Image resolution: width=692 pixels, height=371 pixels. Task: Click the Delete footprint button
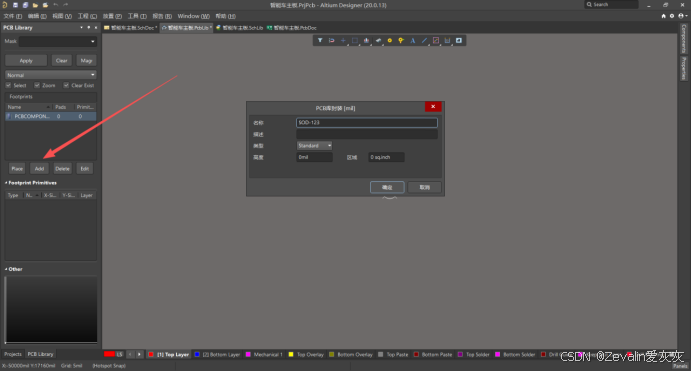62,169
